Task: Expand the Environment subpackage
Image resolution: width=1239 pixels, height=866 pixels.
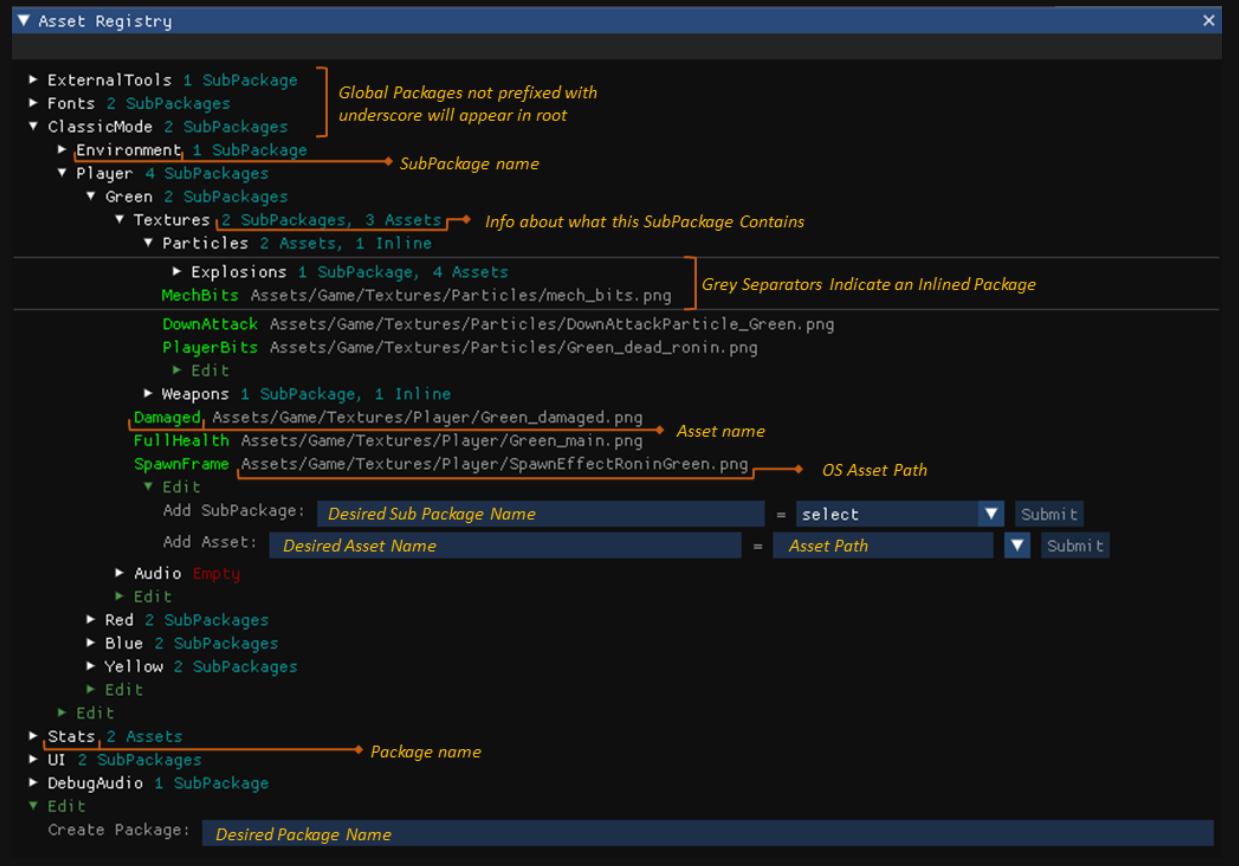Action: click(62, 149)
